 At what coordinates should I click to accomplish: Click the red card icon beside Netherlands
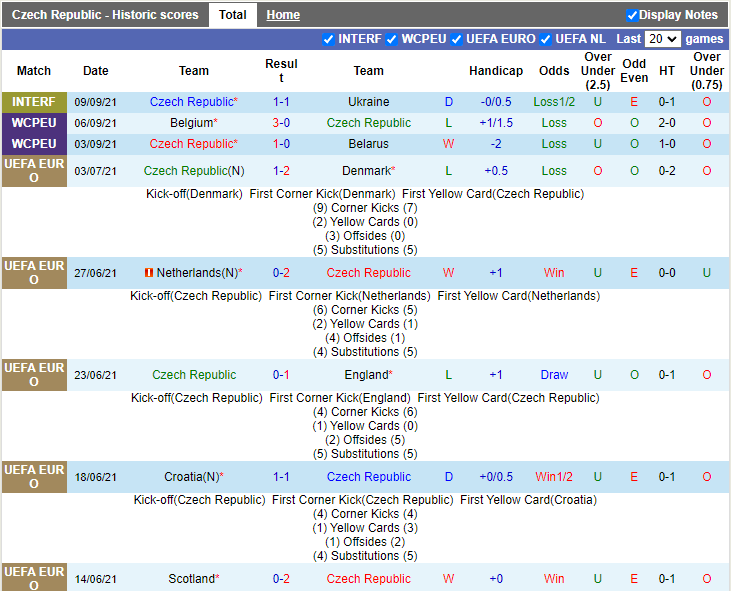[149, 273]
